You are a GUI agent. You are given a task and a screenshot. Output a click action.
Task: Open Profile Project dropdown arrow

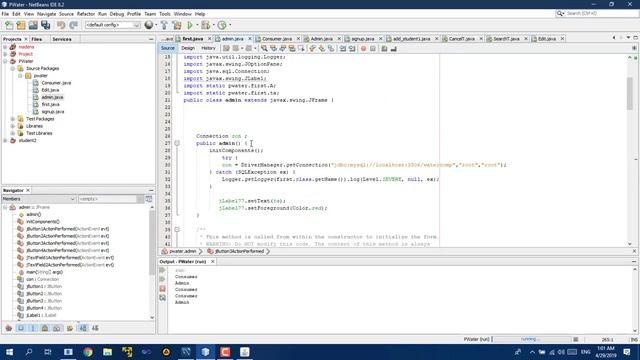(229, 25)
